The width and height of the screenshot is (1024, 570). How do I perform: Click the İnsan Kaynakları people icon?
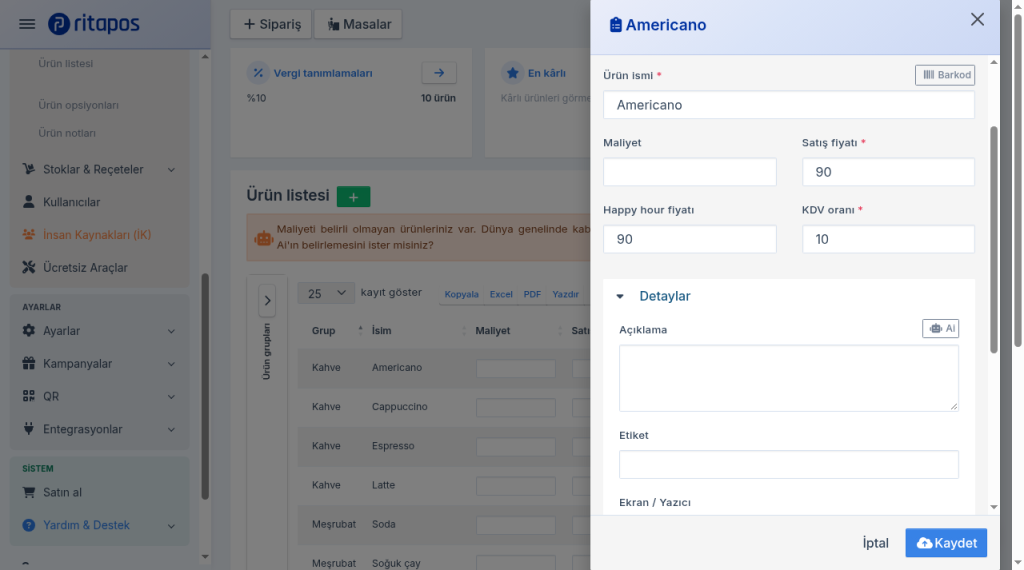pyautogui.click(x=29, y=234)
